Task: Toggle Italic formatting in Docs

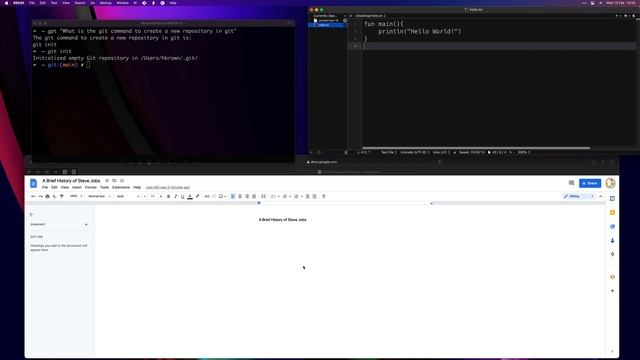Action: (176, 196)
